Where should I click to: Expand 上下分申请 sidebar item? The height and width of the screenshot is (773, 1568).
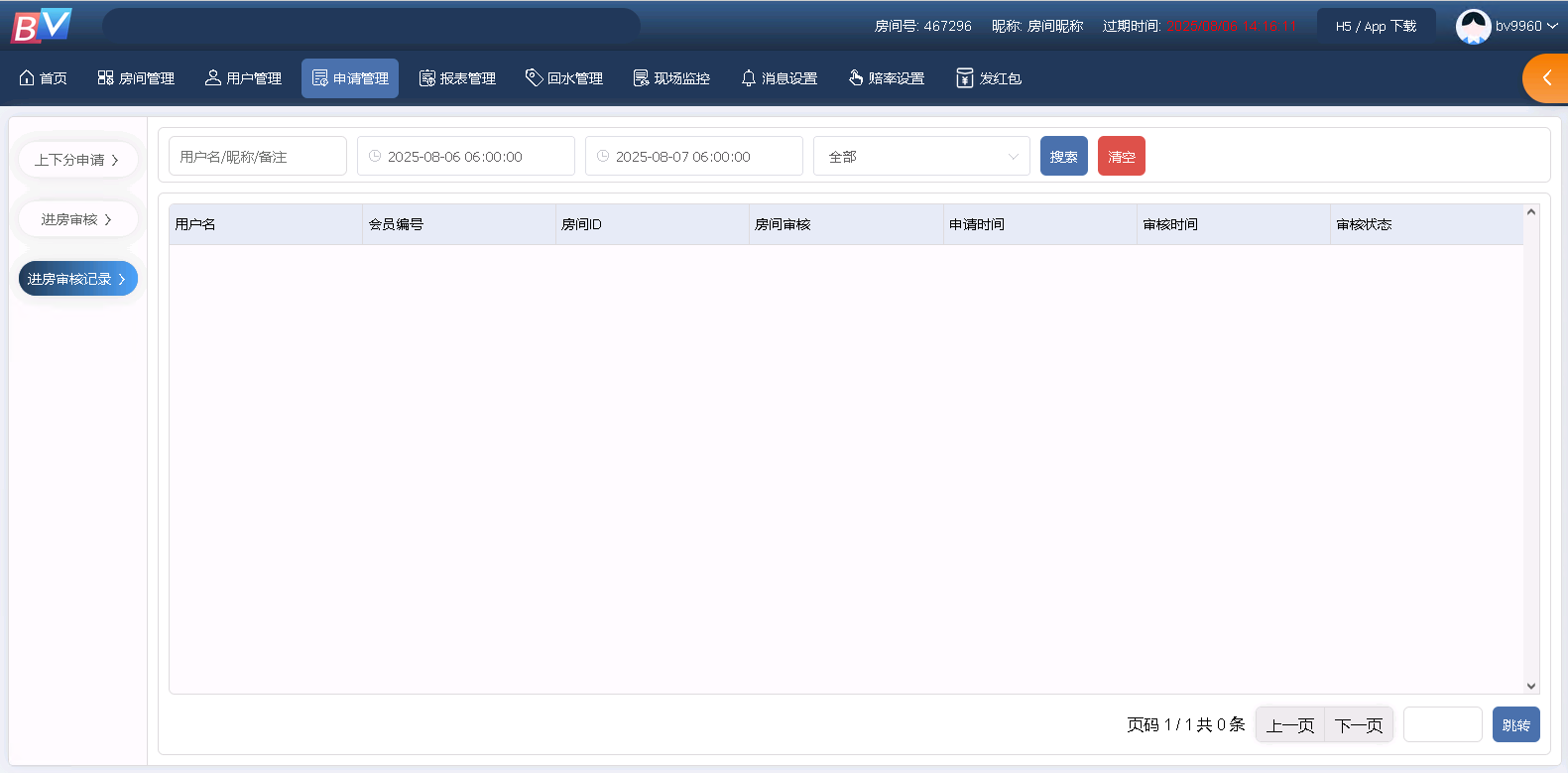point(77,160)
